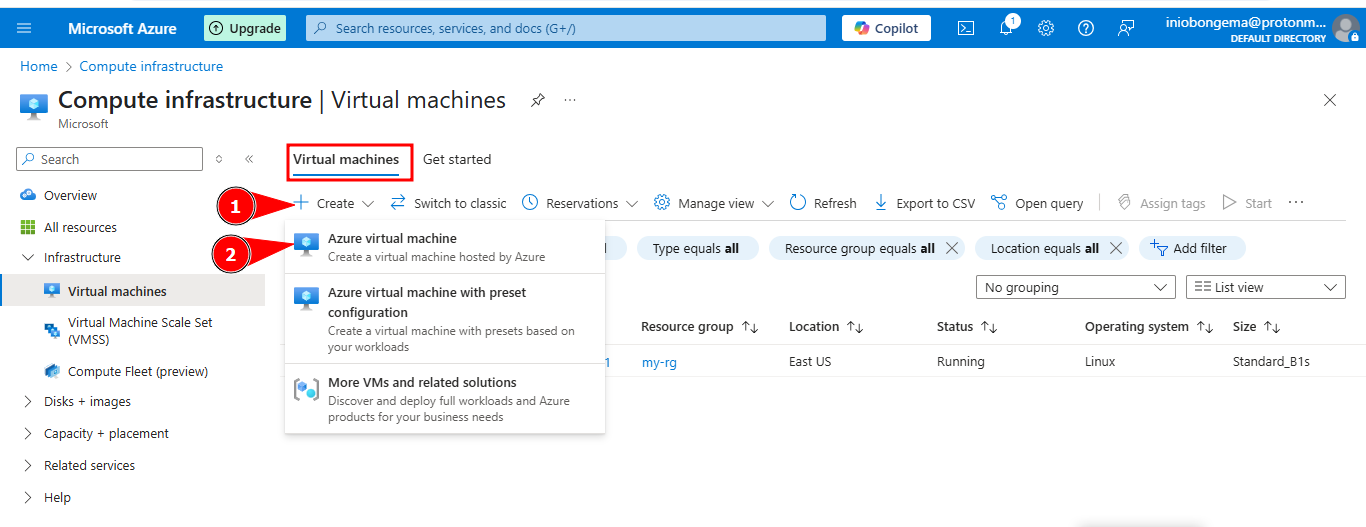Click the Reservations clock icon
The height and width of the screenshot is (527, 1366).
click(530, 203)
